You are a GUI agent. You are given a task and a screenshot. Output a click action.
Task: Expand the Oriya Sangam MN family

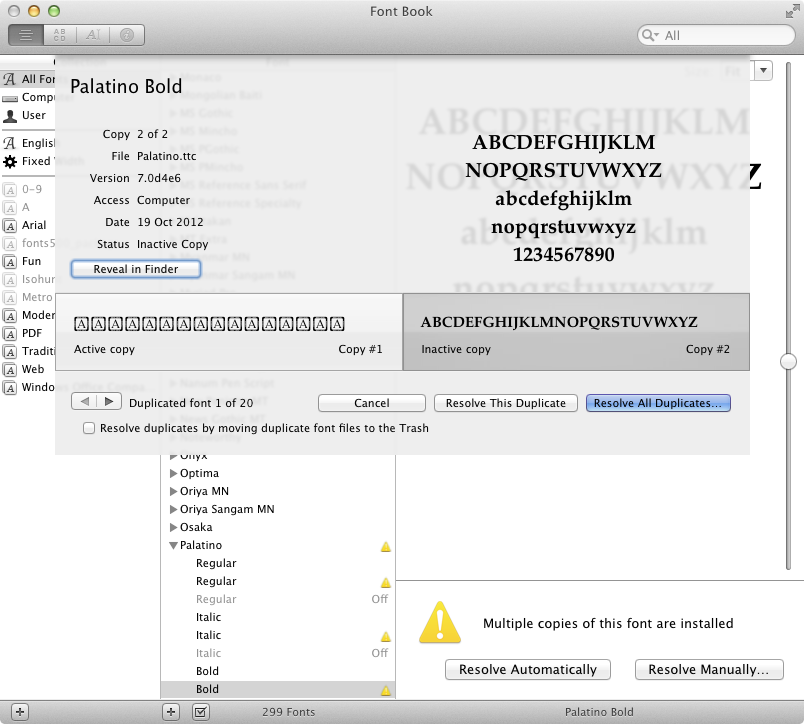173,509
